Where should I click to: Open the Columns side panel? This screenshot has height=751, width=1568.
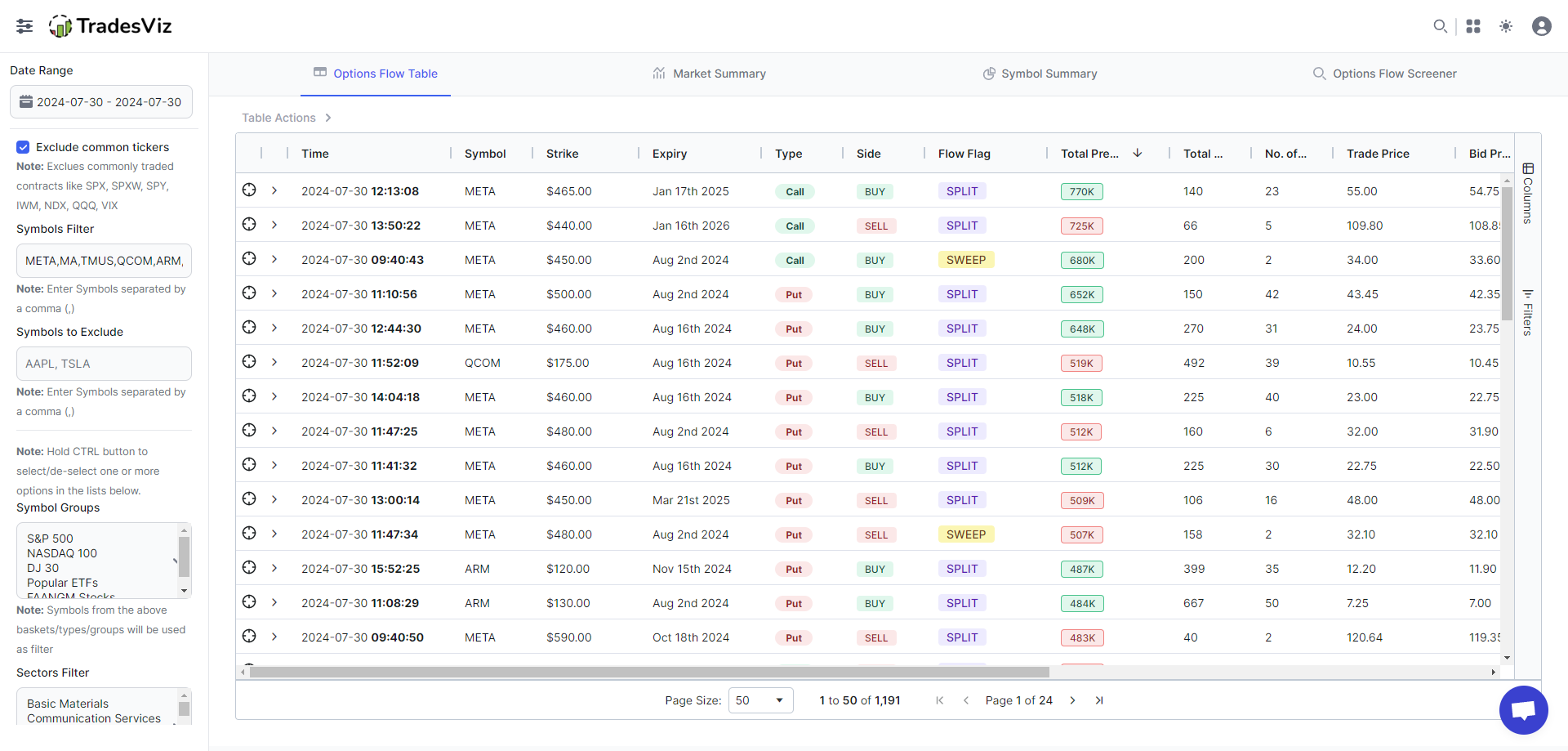(x=1528, y=194)
